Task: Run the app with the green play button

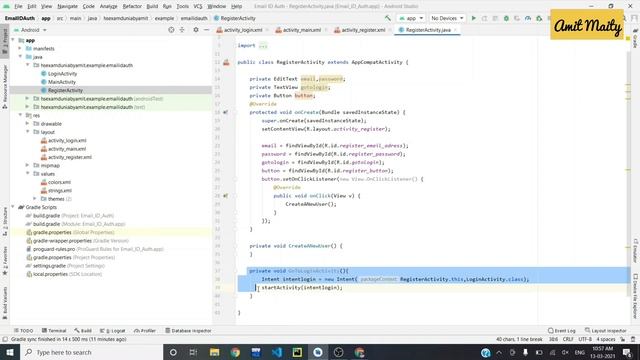Action: (473, 18)
